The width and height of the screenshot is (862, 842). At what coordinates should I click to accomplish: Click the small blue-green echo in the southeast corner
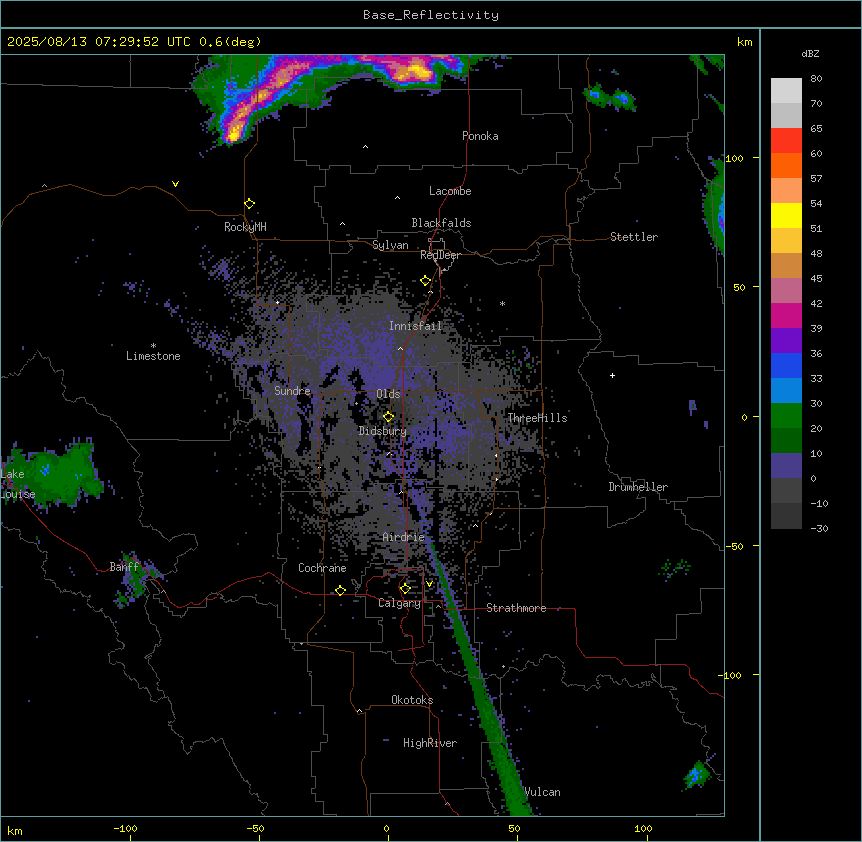click(696, 775)
